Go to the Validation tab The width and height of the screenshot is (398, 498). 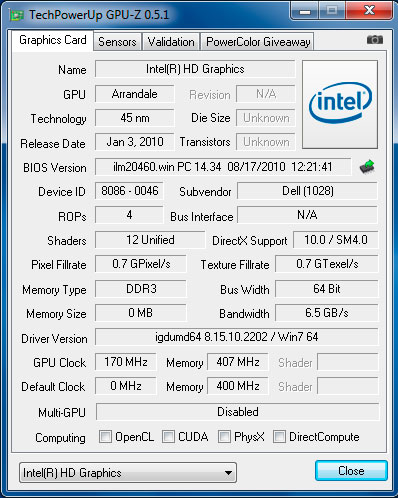(171, 42)
